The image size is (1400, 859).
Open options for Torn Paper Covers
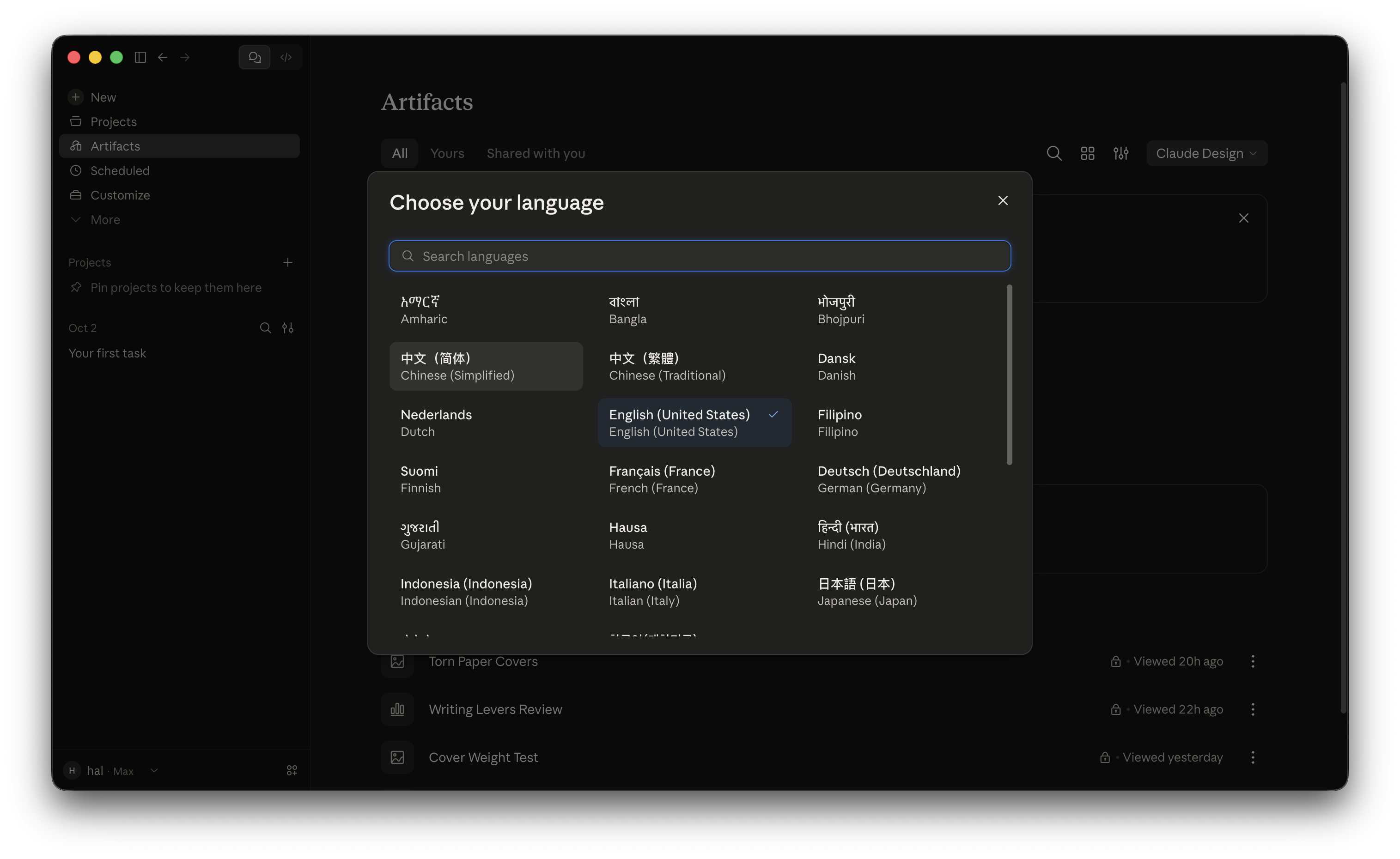point(1253,661)
